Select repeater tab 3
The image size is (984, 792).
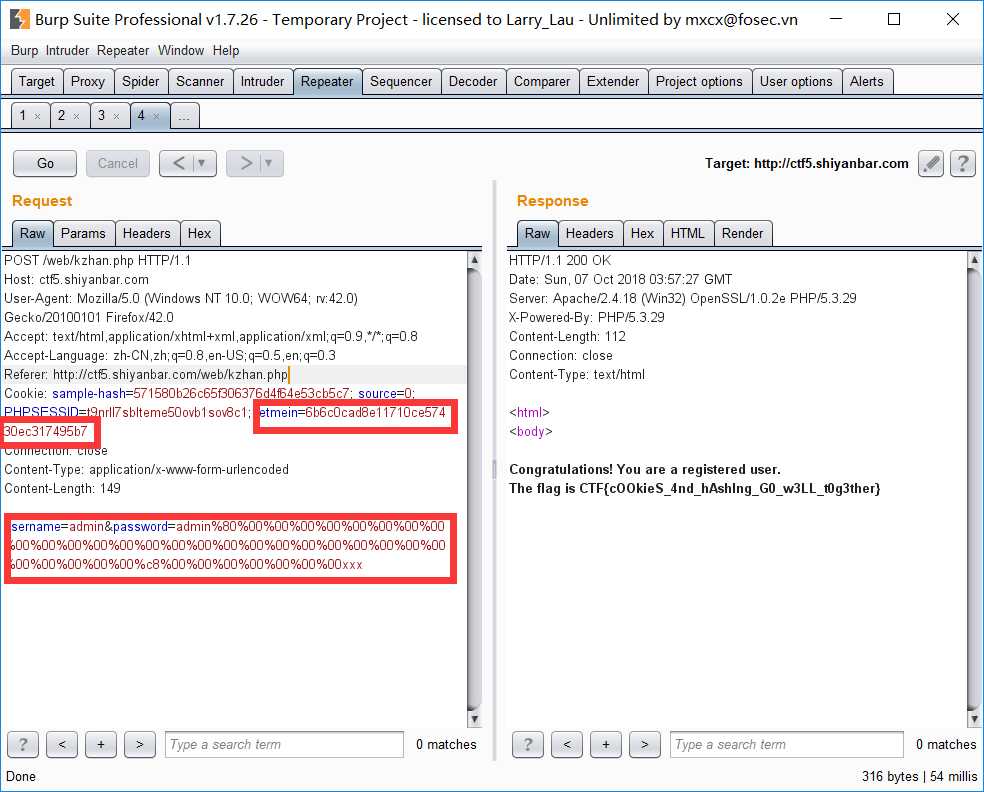coord(101,115)
